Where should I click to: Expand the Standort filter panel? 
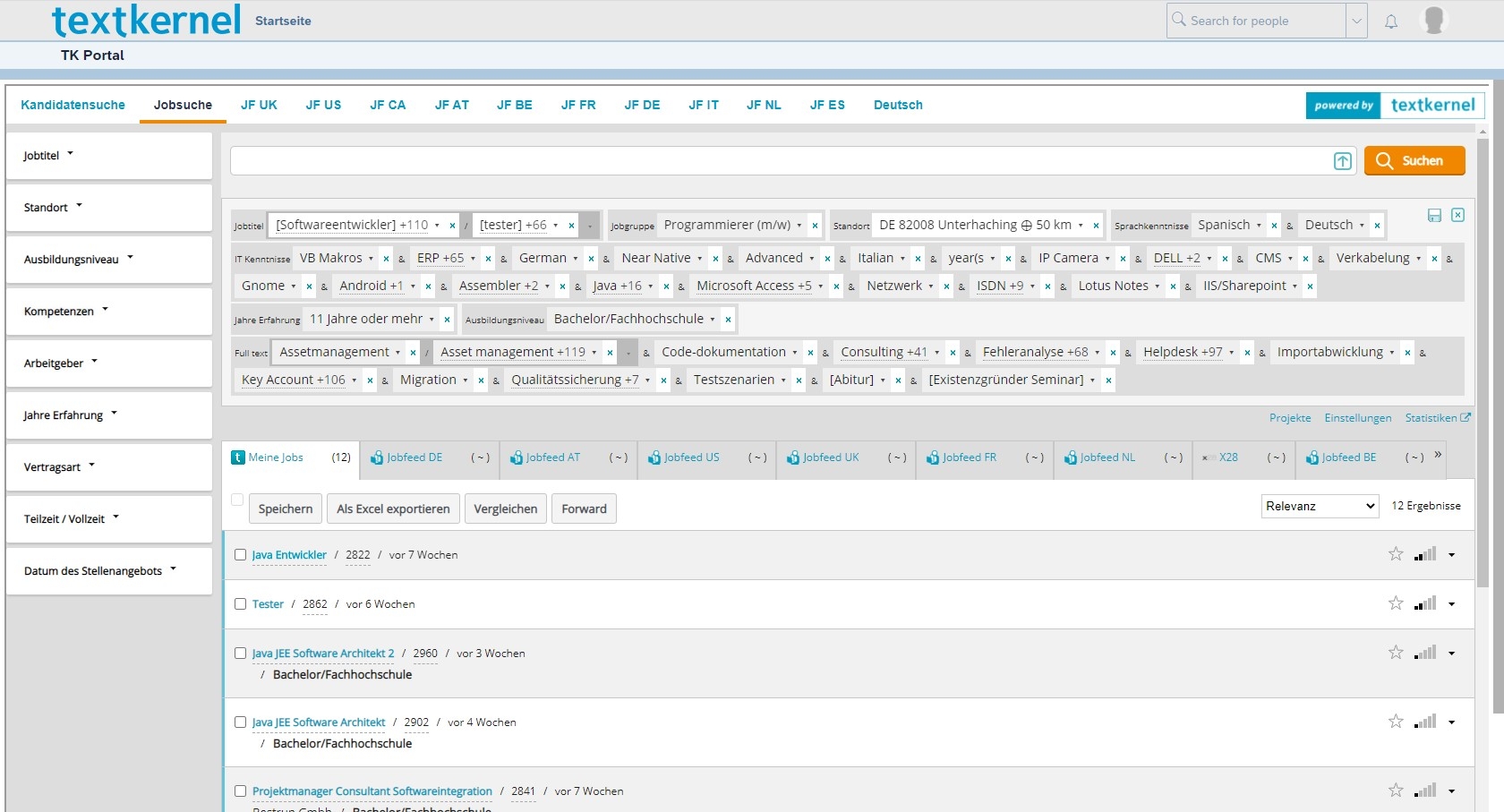[109, 208]
